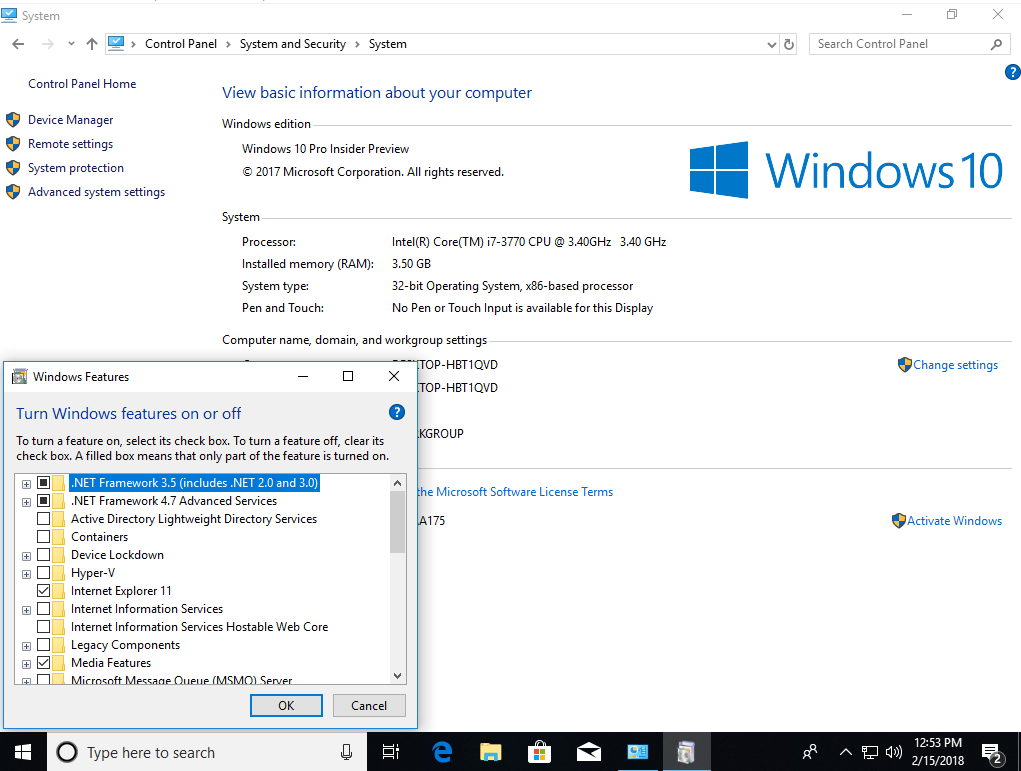Screen dimensions: 1021x771
Task: Open Advanced system settings link
Action: [x=96, y=192]
